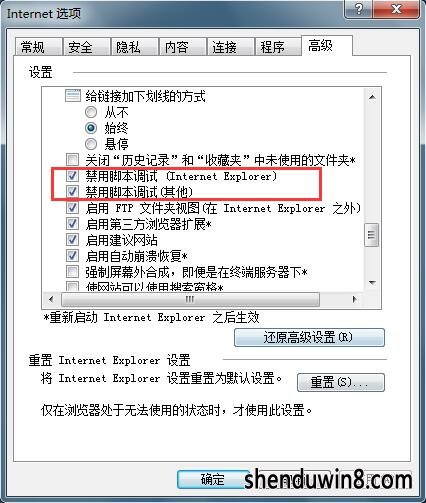426x503 pixels.
Task: Uncheck 禁用脚本调试 (Internet Explorer) checkbox
Action: pyautogui.click(x=72, y=176)
